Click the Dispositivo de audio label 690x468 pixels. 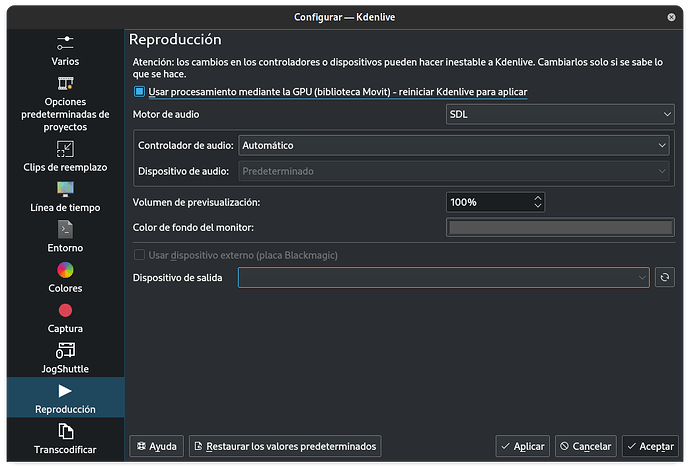184,171
